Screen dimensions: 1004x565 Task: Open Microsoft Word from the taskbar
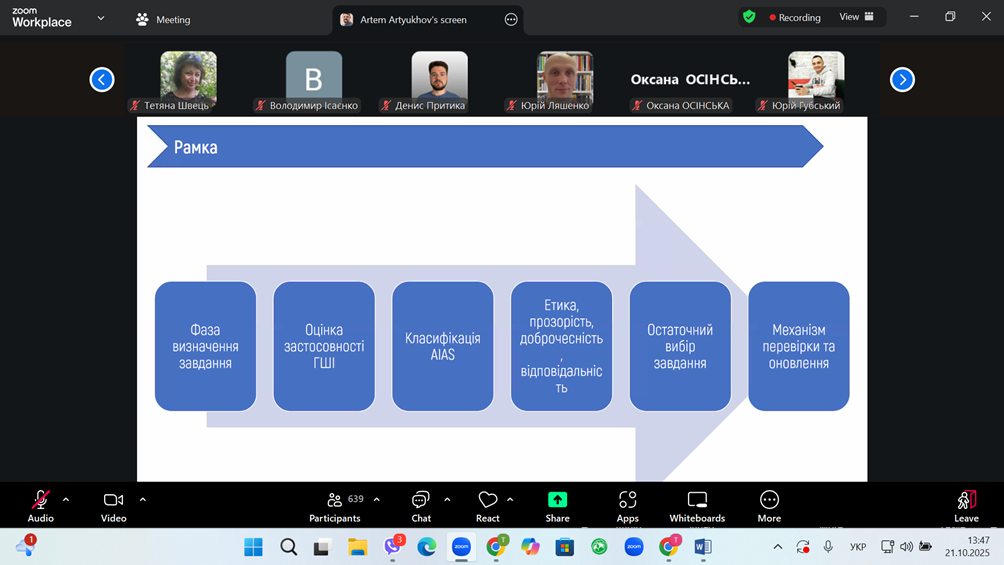point(703,547)
